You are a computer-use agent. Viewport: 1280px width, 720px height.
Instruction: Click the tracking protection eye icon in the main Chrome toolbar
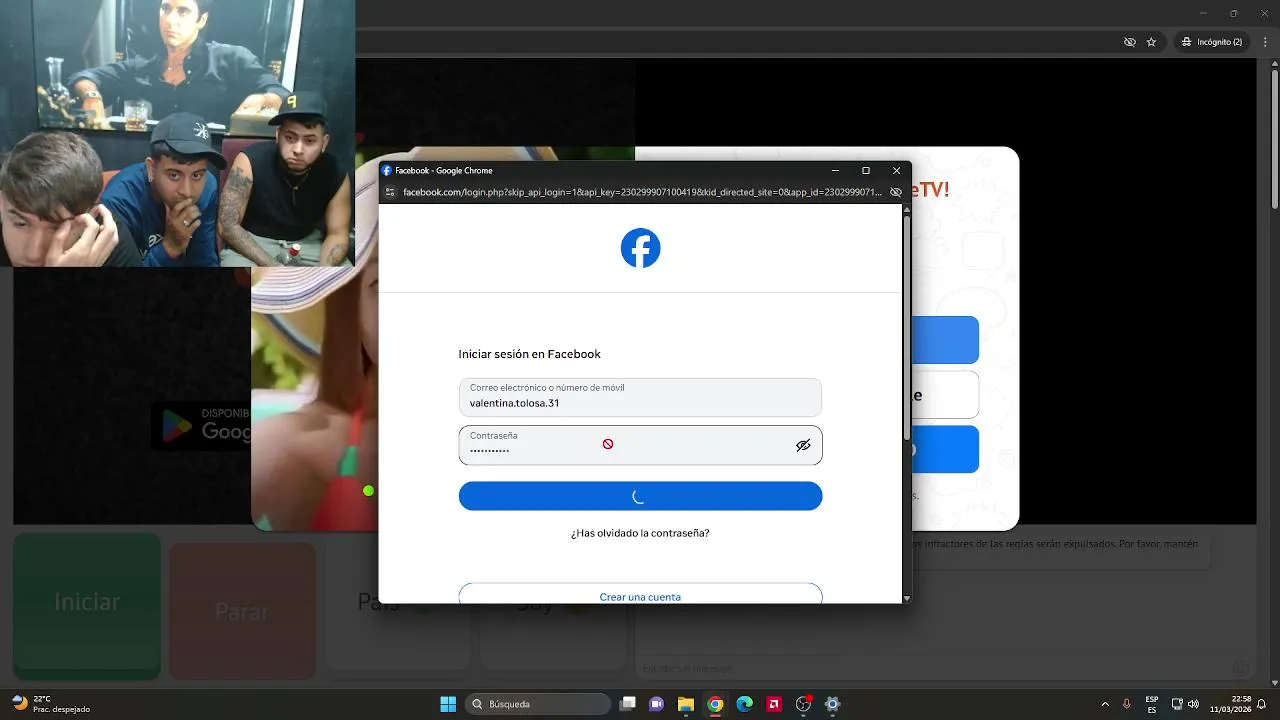tap(1130, 42)
